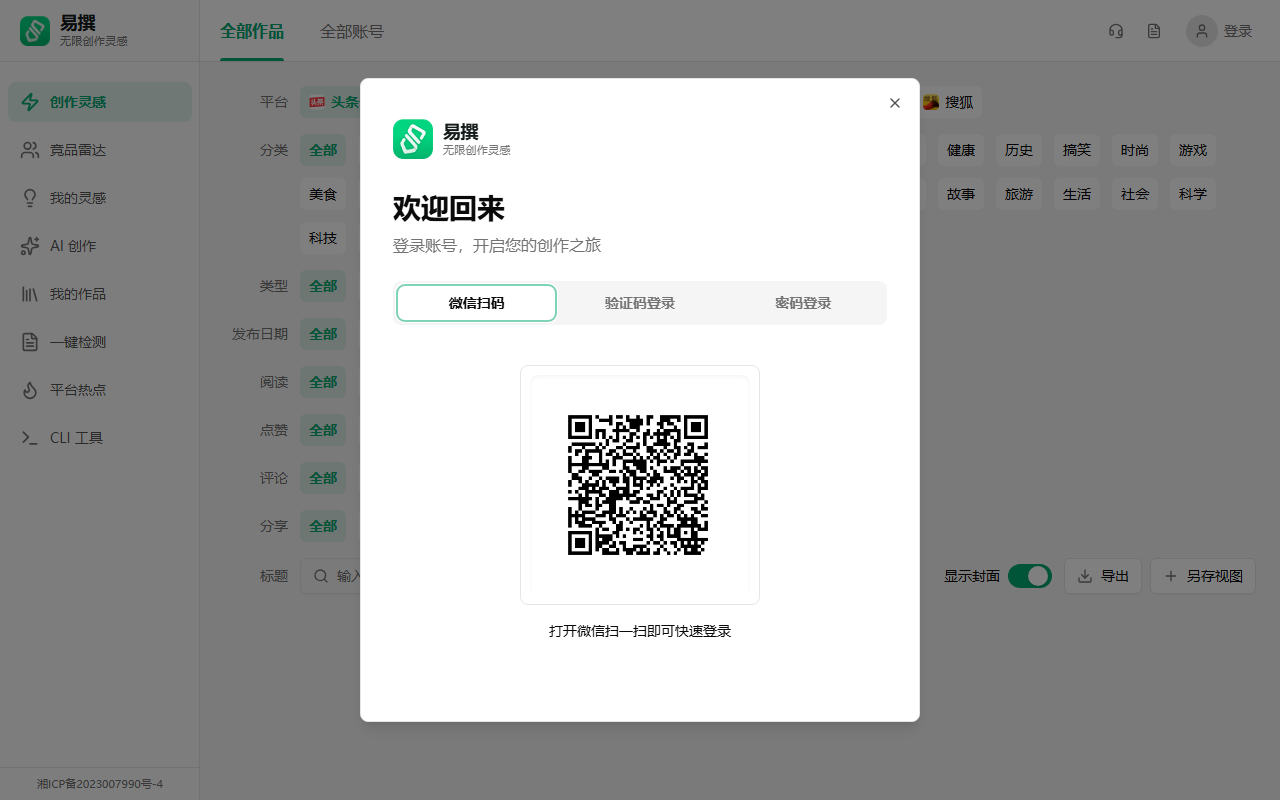Screen dimensions: 1280x800
Task: Select 全部 in the 分享 row
Action: click(323, 526)
